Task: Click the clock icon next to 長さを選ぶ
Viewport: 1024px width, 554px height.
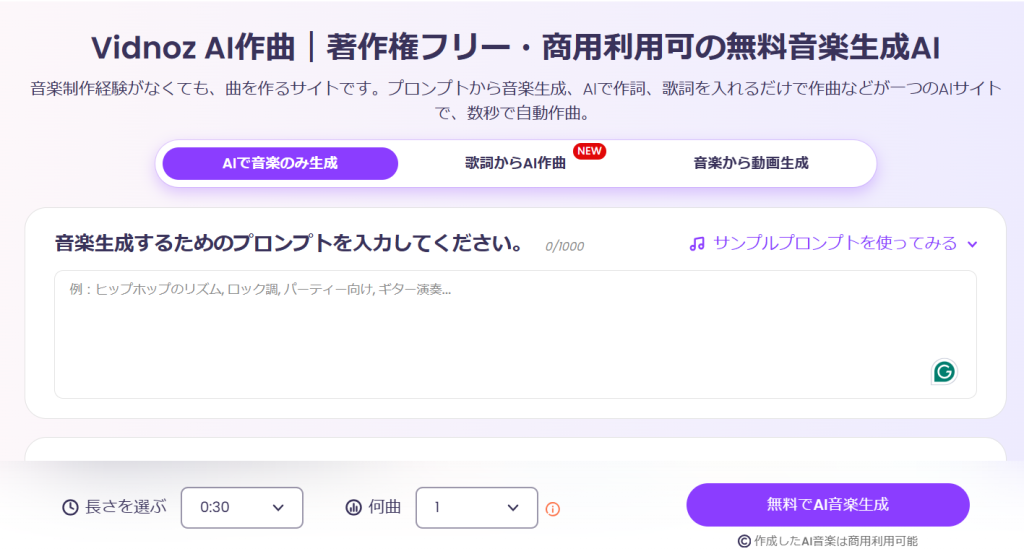Action: [x=71, y=508]
